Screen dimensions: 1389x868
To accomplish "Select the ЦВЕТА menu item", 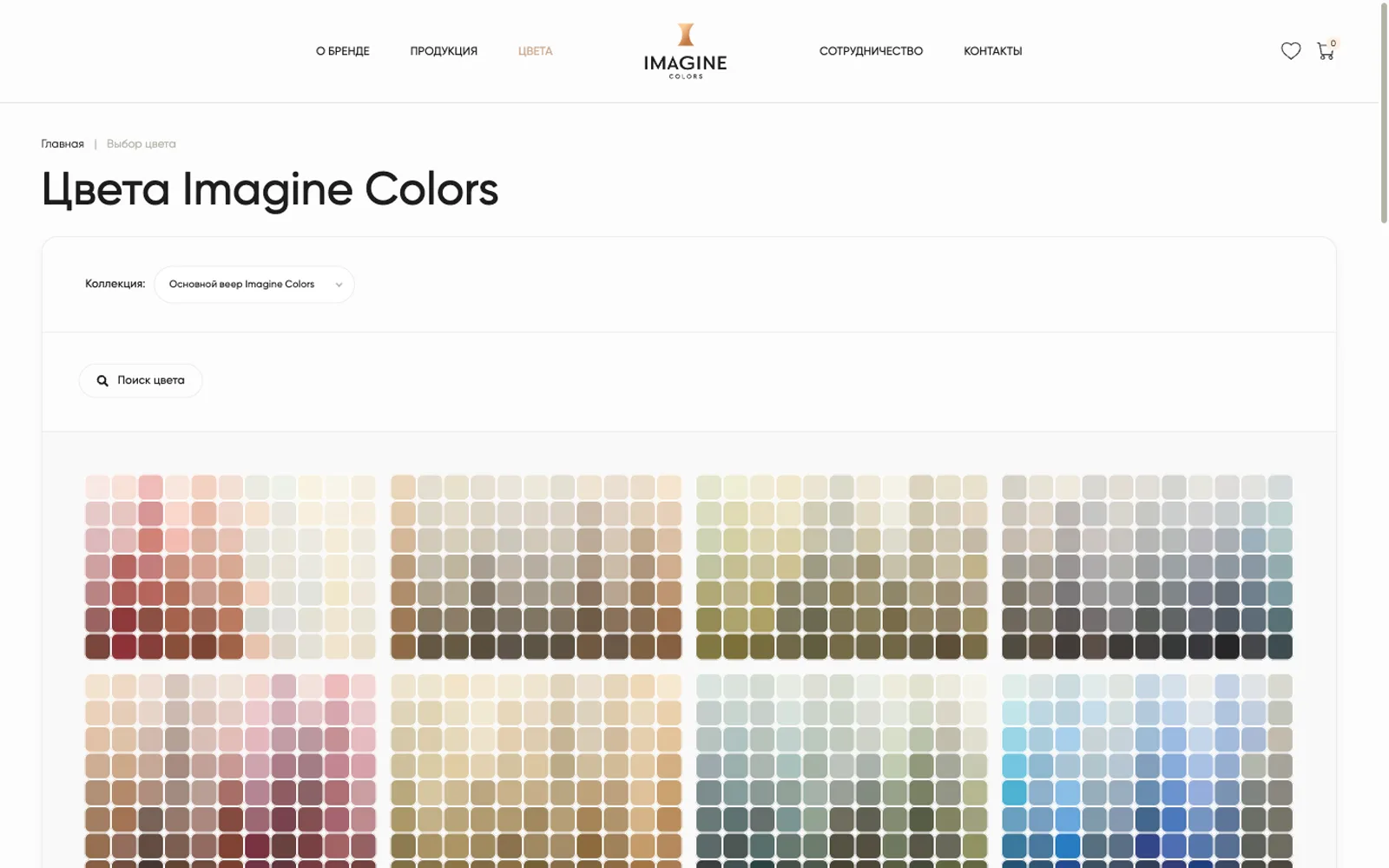I will 535,51.
